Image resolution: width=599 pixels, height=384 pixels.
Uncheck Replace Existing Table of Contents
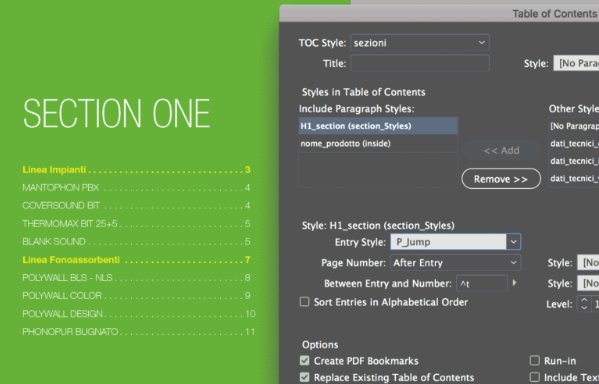(304, 378)
